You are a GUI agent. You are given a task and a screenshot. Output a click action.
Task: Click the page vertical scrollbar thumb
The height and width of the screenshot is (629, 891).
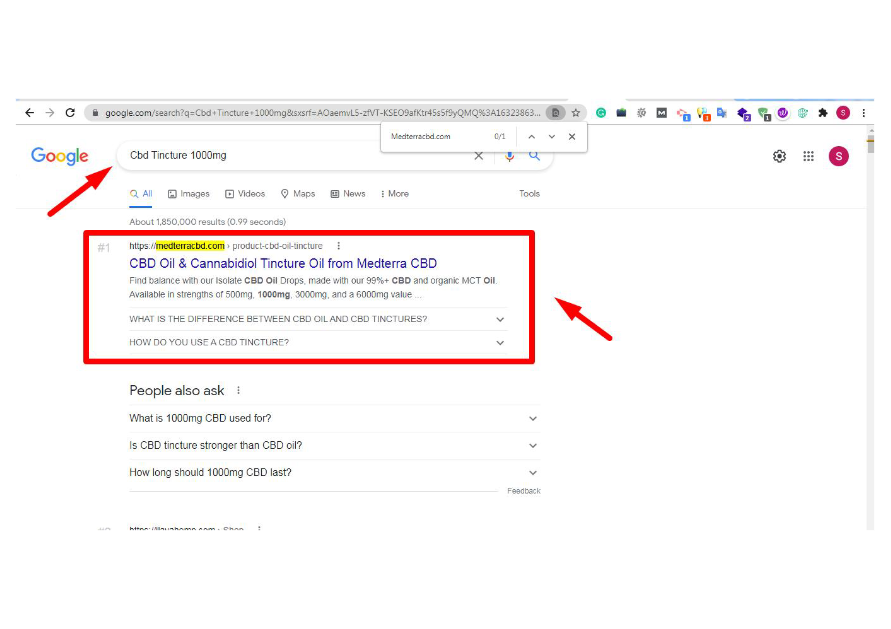871,143
